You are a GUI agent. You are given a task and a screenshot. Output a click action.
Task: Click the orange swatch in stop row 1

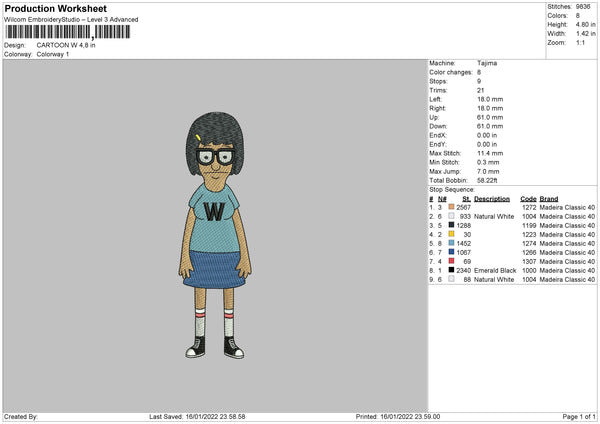click(451, 207)
